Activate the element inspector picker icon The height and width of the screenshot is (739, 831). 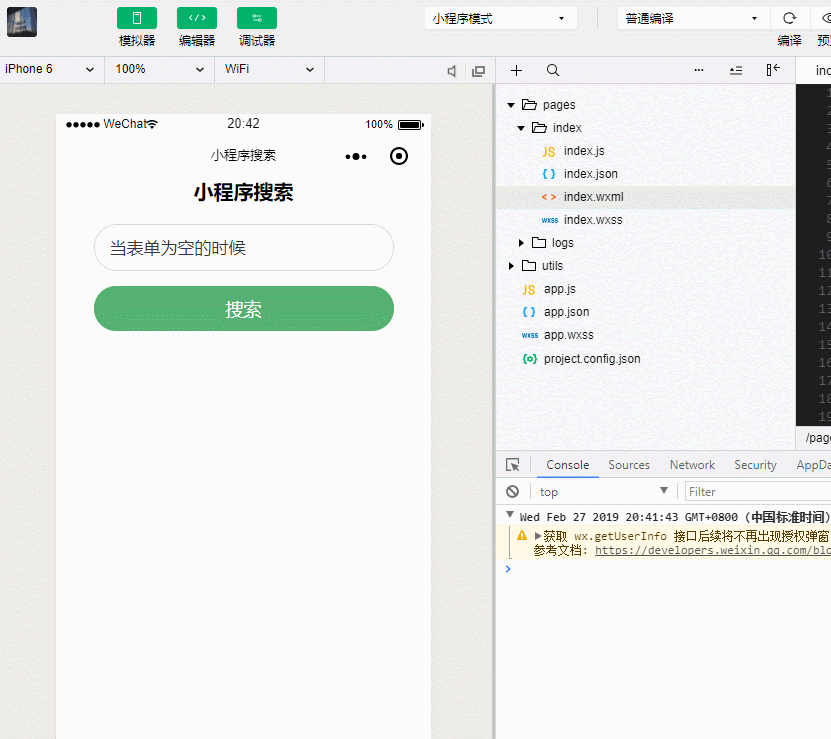(512, 465)
